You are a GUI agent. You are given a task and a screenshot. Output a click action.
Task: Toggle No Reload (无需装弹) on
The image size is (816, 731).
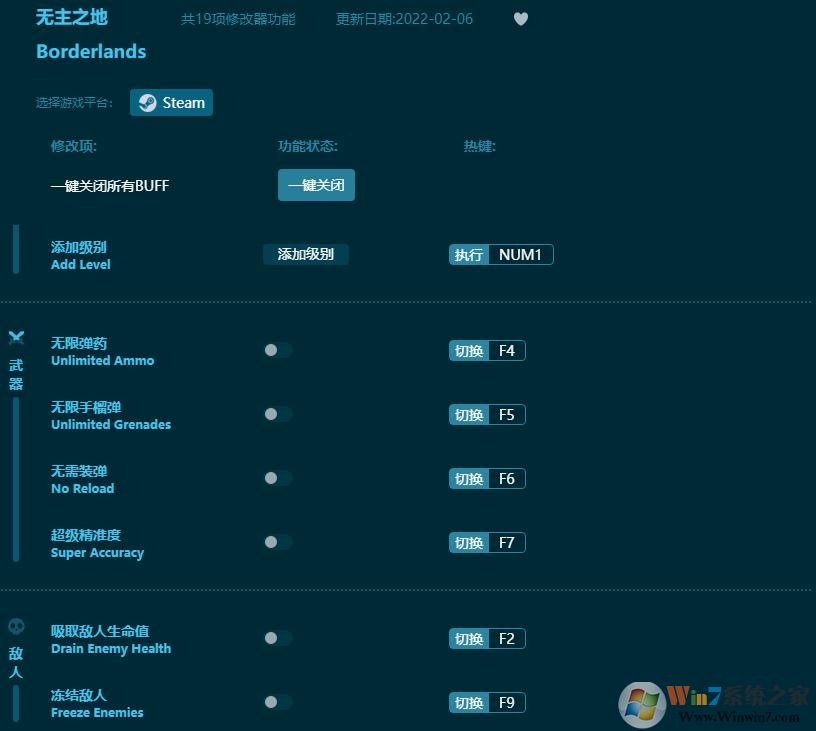[277, 478]
